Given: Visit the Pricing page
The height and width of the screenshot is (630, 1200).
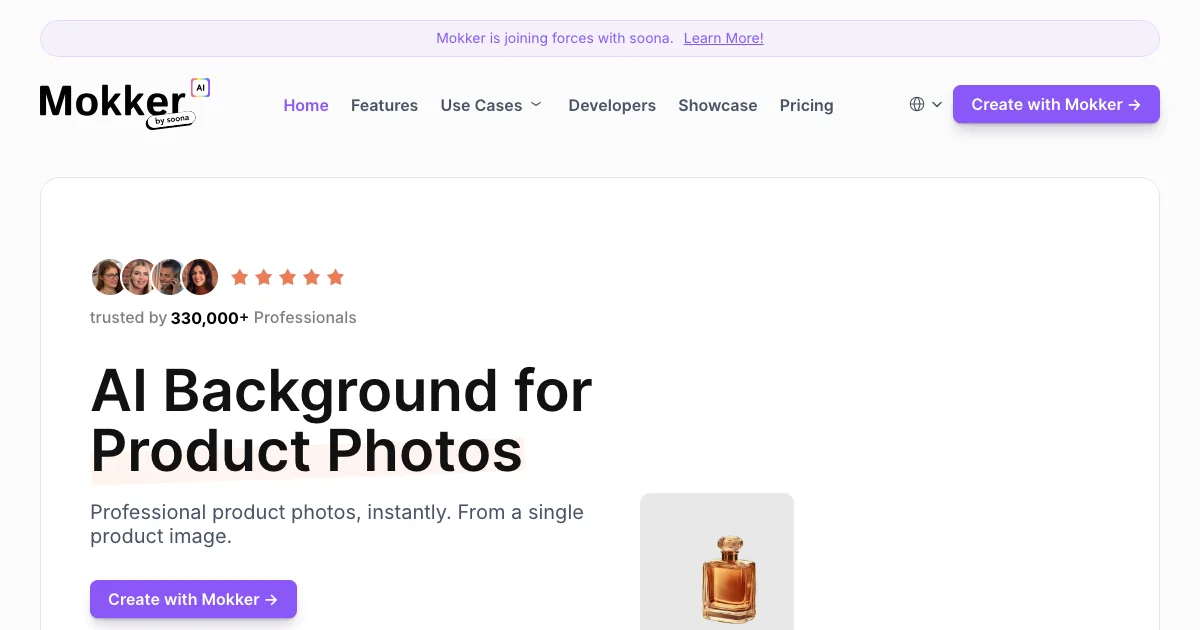Looking at the screenshot, I should pyautogui.click(x=806, y=105).
